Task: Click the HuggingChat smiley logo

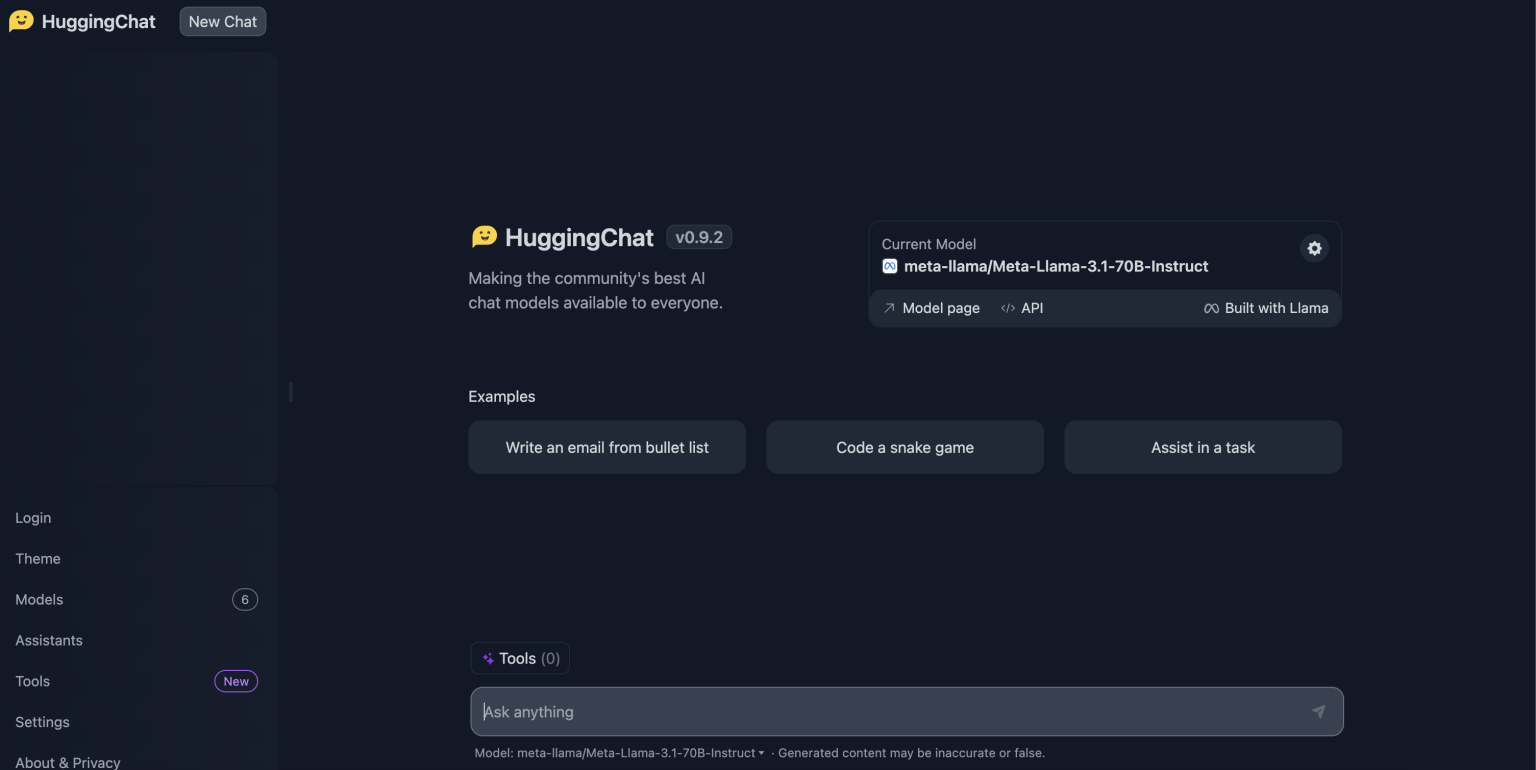Action: [x=21, y=20]
